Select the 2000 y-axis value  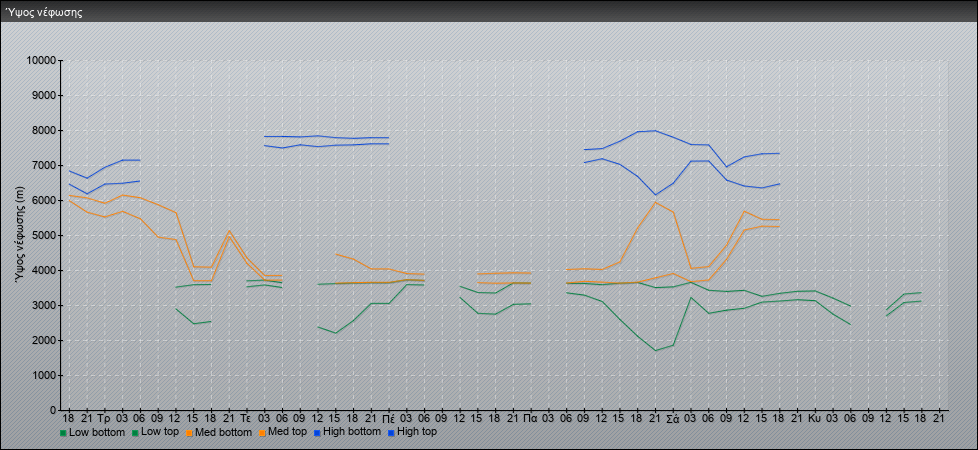tap(43, 340)
